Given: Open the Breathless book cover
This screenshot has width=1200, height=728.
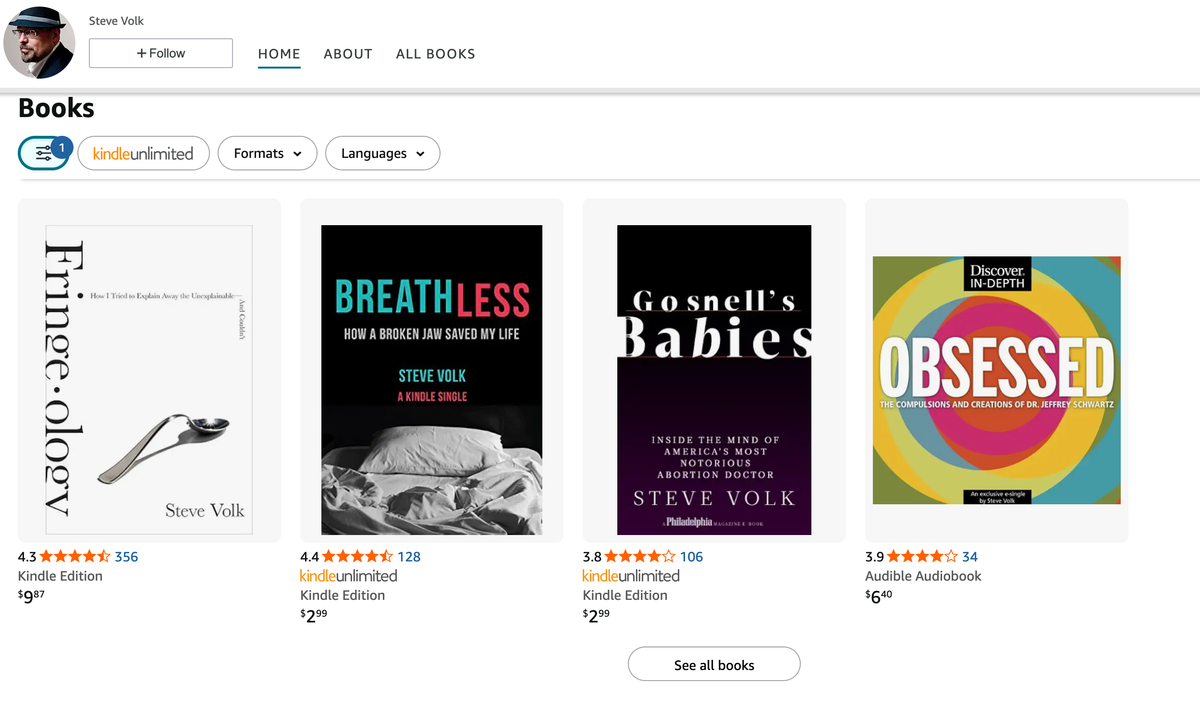Looking at the screenshot, I should click(x=431, y=380).
